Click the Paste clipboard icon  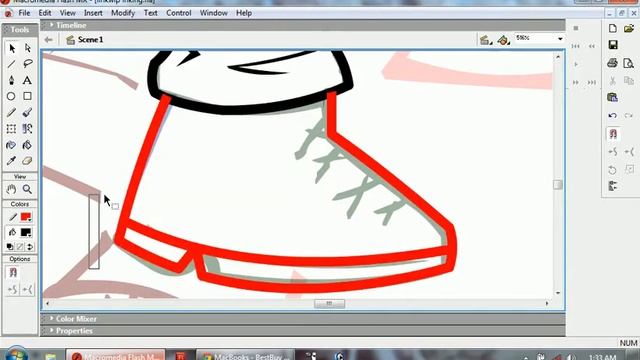612,97
